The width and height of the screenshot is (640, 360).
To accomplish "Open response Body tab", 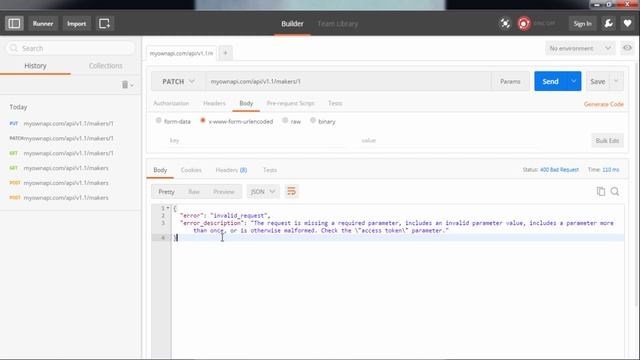I will click(x=160, y=170).
